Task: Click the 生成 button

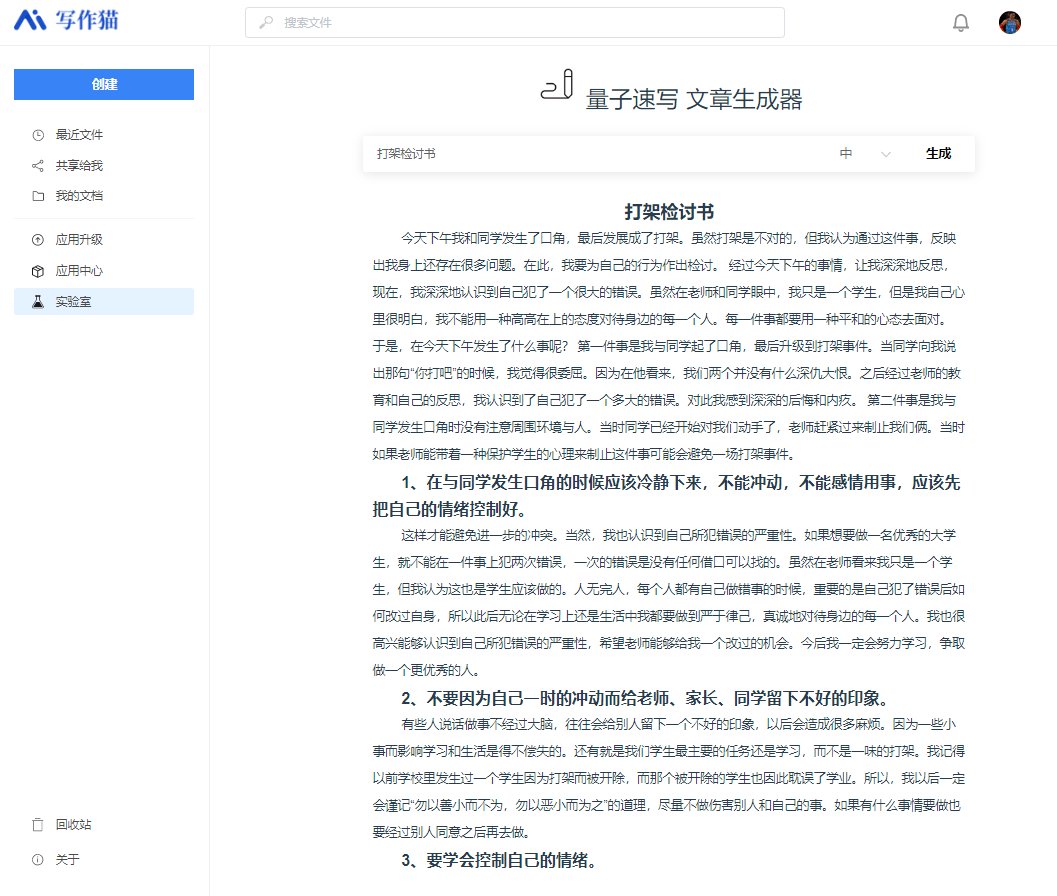Action: coord(938,154)
